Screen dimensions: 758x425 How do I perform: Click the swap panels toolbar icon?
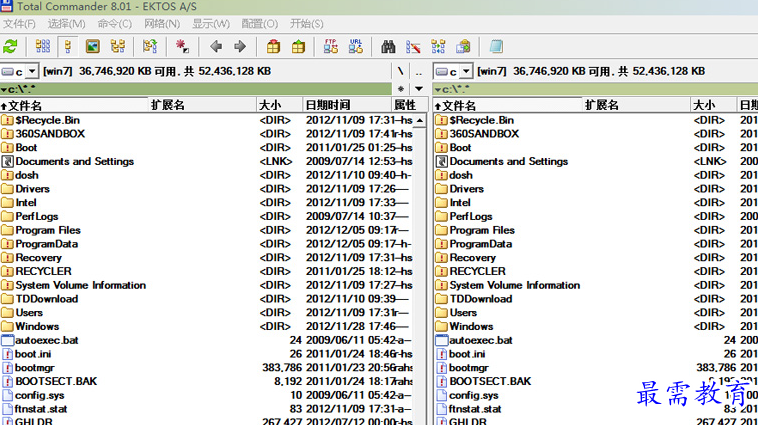click(x=150, y=46)
